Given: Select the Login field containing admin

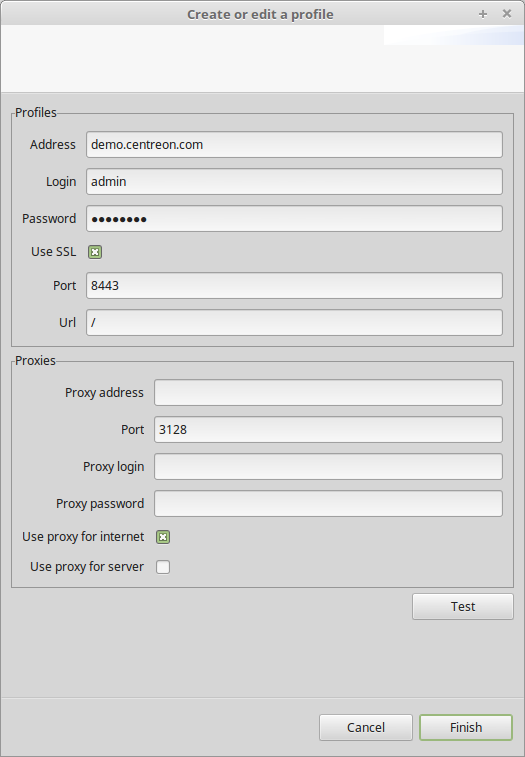Looking at the screenshot, I should (x=294, y=182).
